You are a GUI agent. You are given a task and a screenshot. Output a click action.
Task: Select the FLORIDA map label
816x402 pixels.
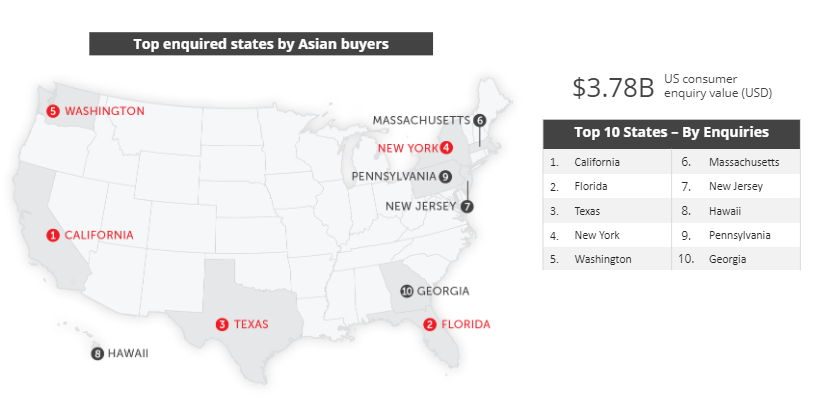[466, 324]
